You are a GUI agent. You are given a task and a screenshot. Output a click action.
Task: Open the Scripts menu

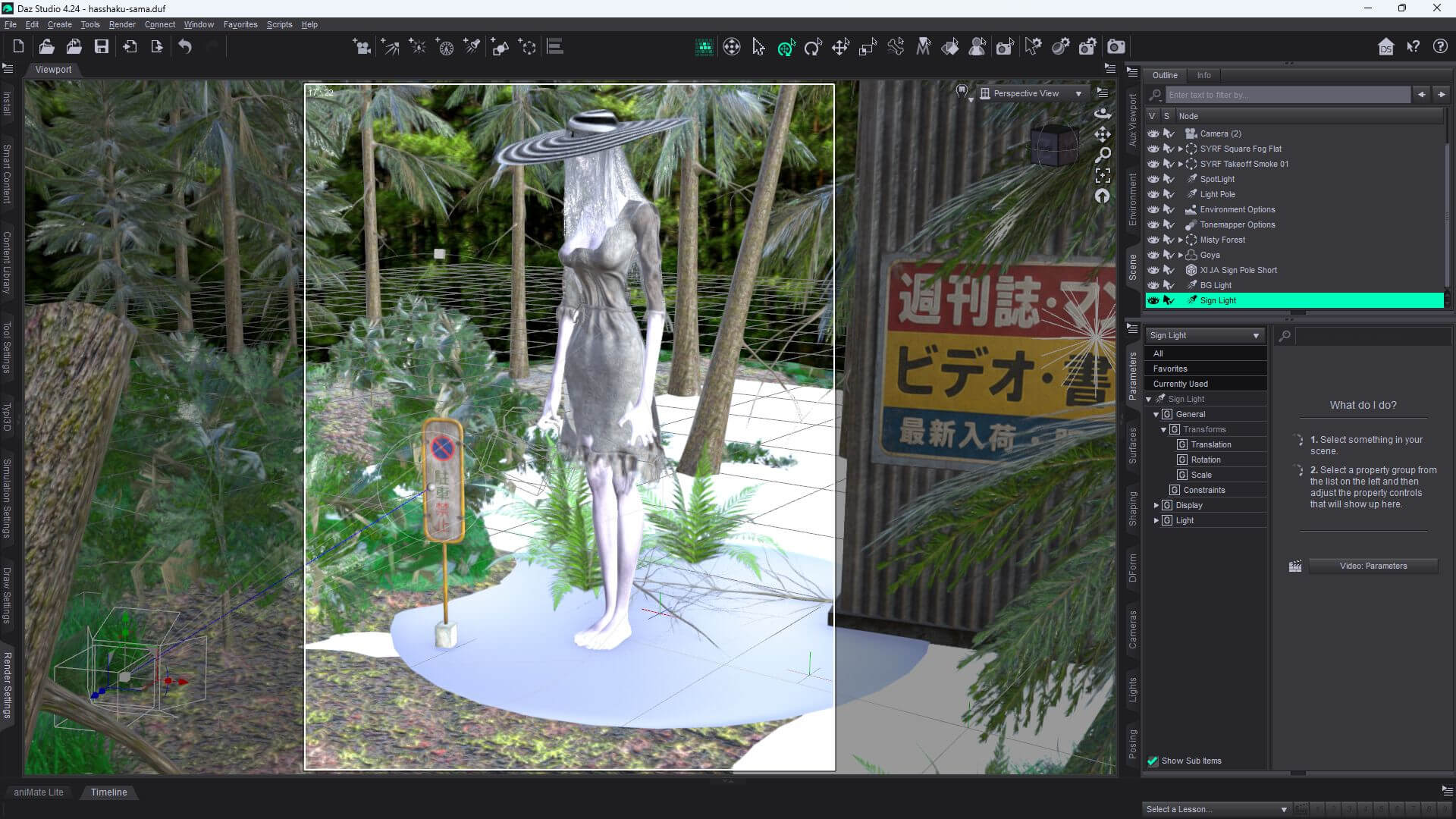(279, 24)
